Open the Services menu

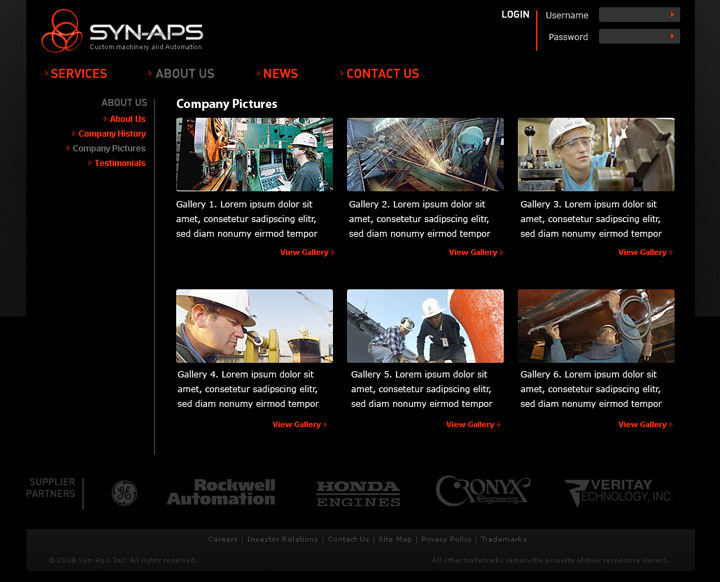[x=78, y=74]
